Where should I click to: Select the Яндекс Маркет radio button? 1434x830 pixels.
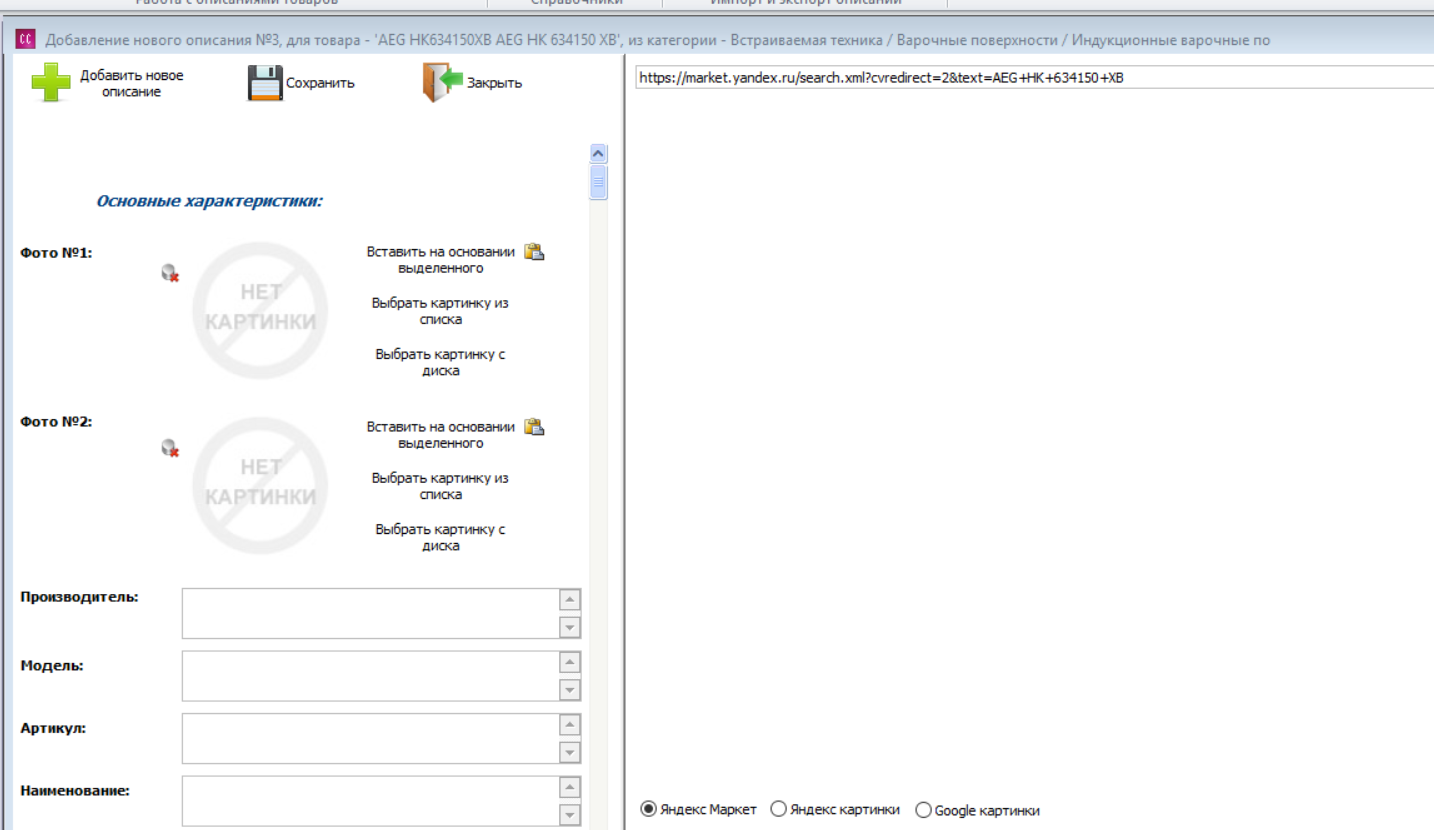[x=648, y=809]
